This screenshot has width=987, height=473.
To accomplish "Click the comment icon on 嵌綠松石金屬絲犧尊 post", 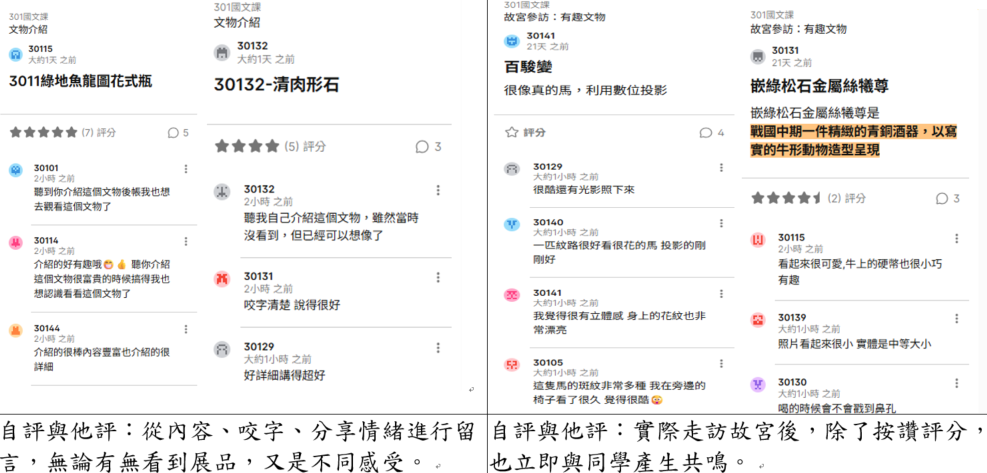I will (x=940, y=198).
